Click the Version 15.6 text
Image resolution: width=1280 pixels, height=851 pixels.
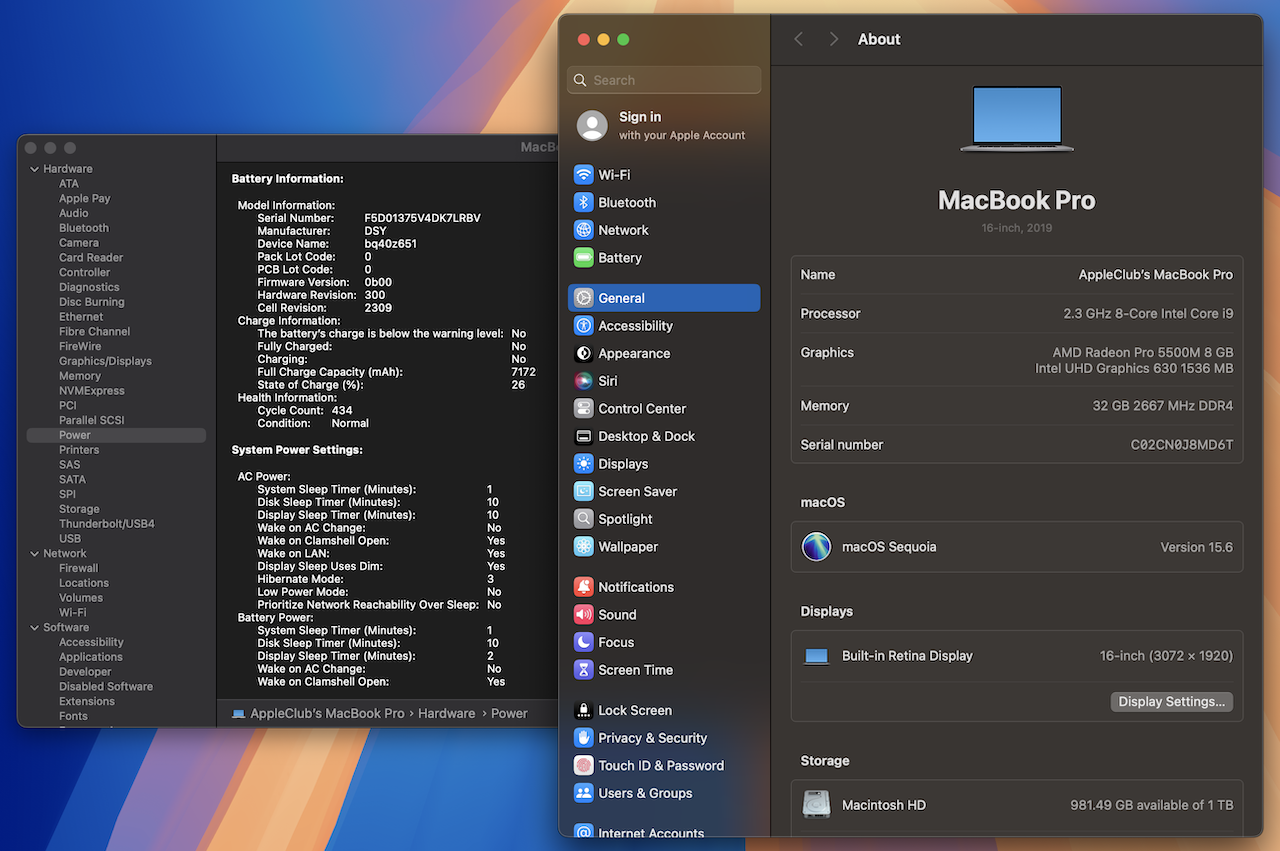pos(1196,548)
